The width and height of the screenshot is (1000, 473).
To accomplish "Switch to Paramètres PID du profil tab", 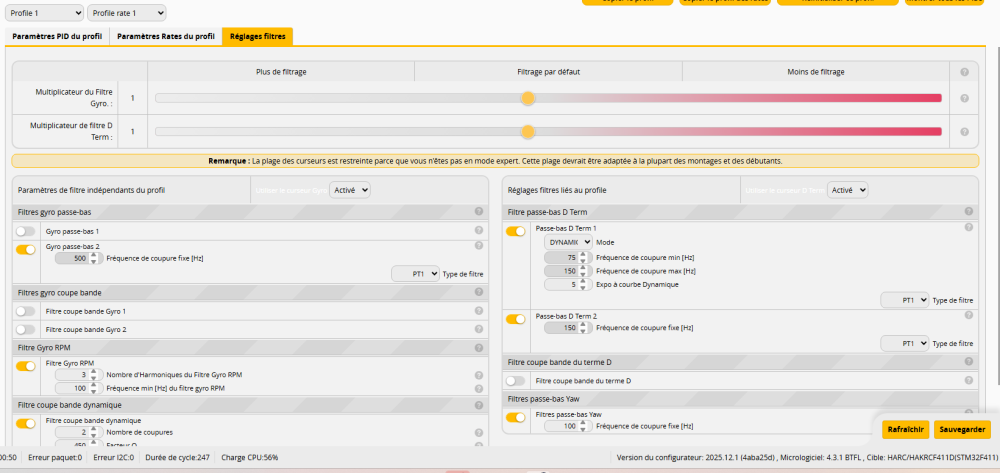I will [x=57, y=36].
